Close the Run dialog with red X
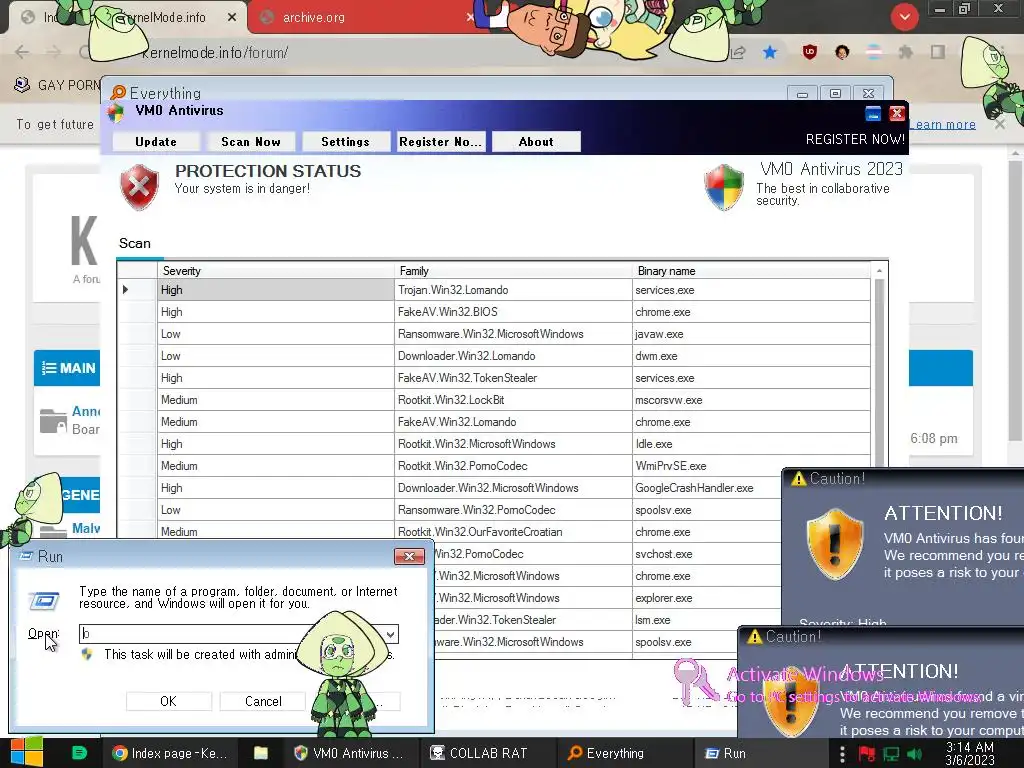Screen dimensions: 1024x768 tap(409, 556)
